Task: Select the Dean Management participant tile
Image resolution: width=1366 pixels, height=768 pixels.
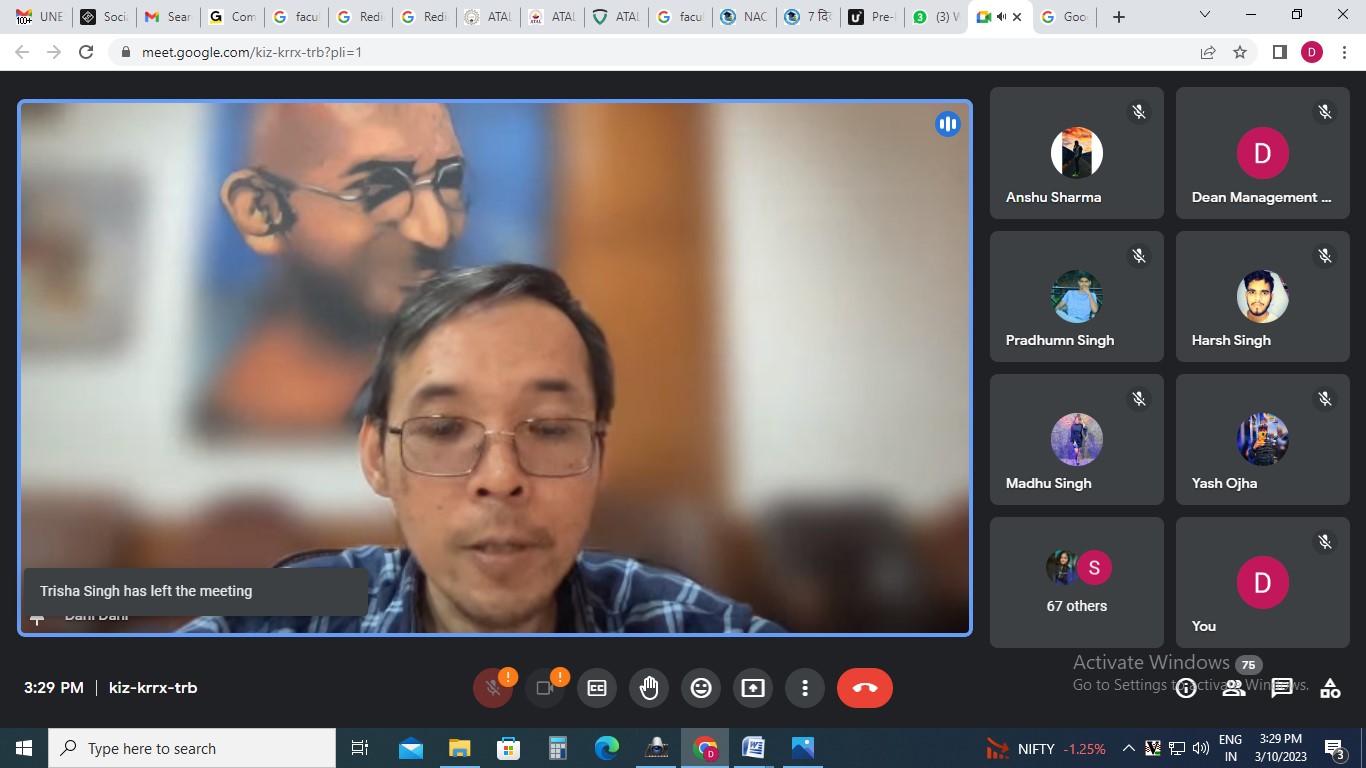Action: [x=1263, y=153]
